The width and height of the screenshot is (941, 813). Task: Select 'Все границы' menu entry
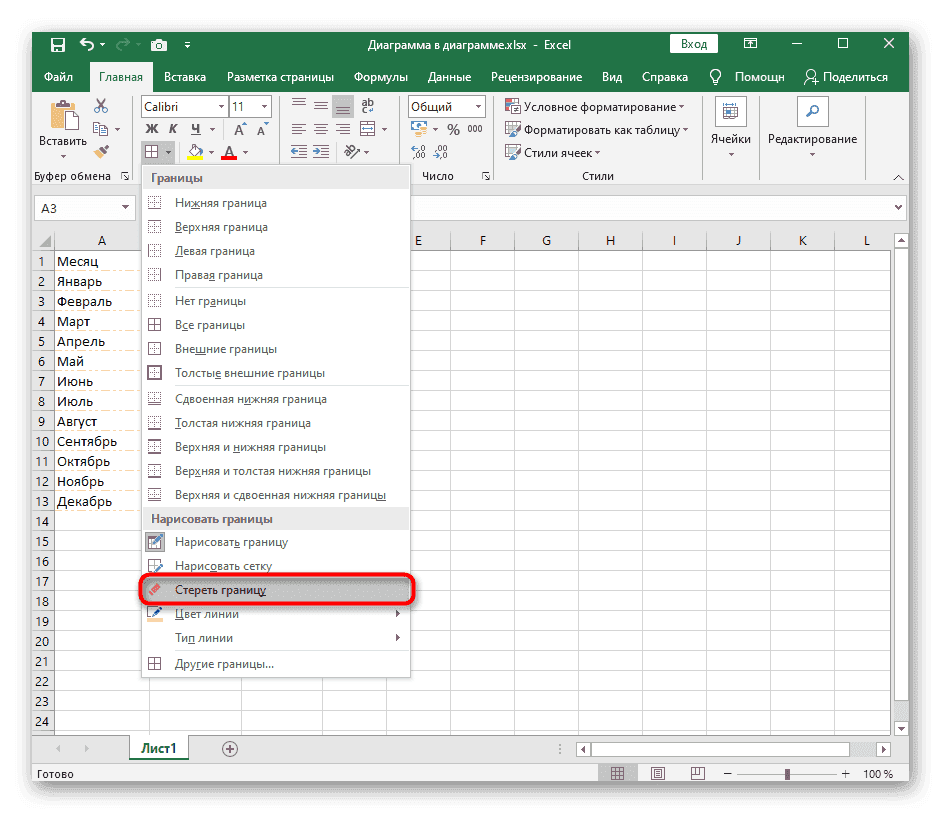pyautogui.click(x=210, y=325)
